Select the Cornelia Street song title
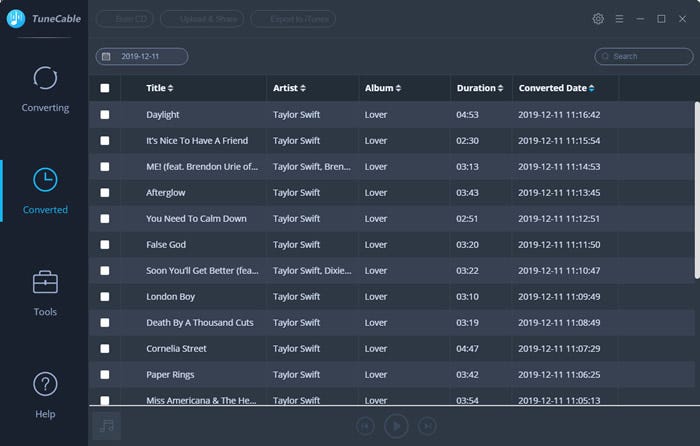This screenshot has height=446, width=700. [176, 349]
